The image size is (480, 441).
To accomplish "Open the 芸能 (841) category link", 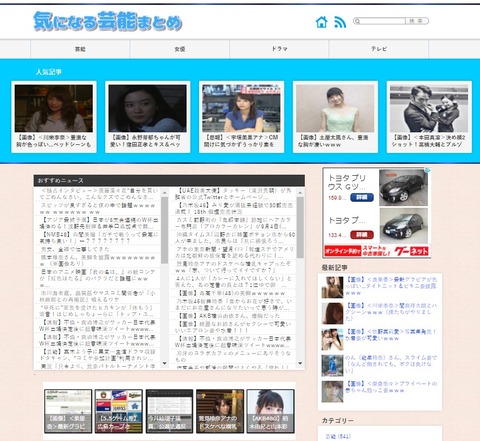I will coord(338,436).
